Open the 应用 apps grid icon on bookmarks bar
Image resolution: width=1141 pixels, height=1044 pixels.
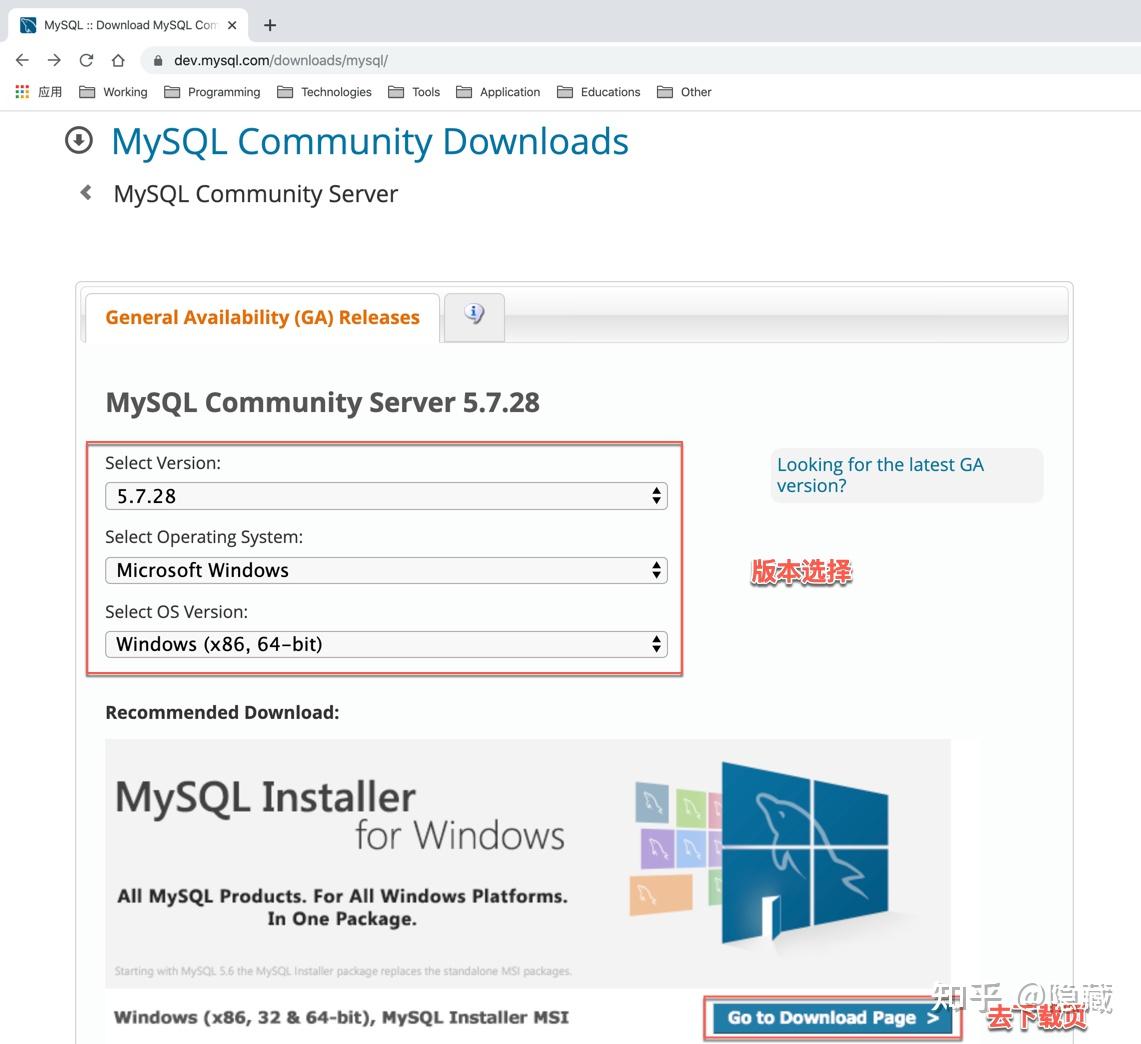tap(21, 92)
